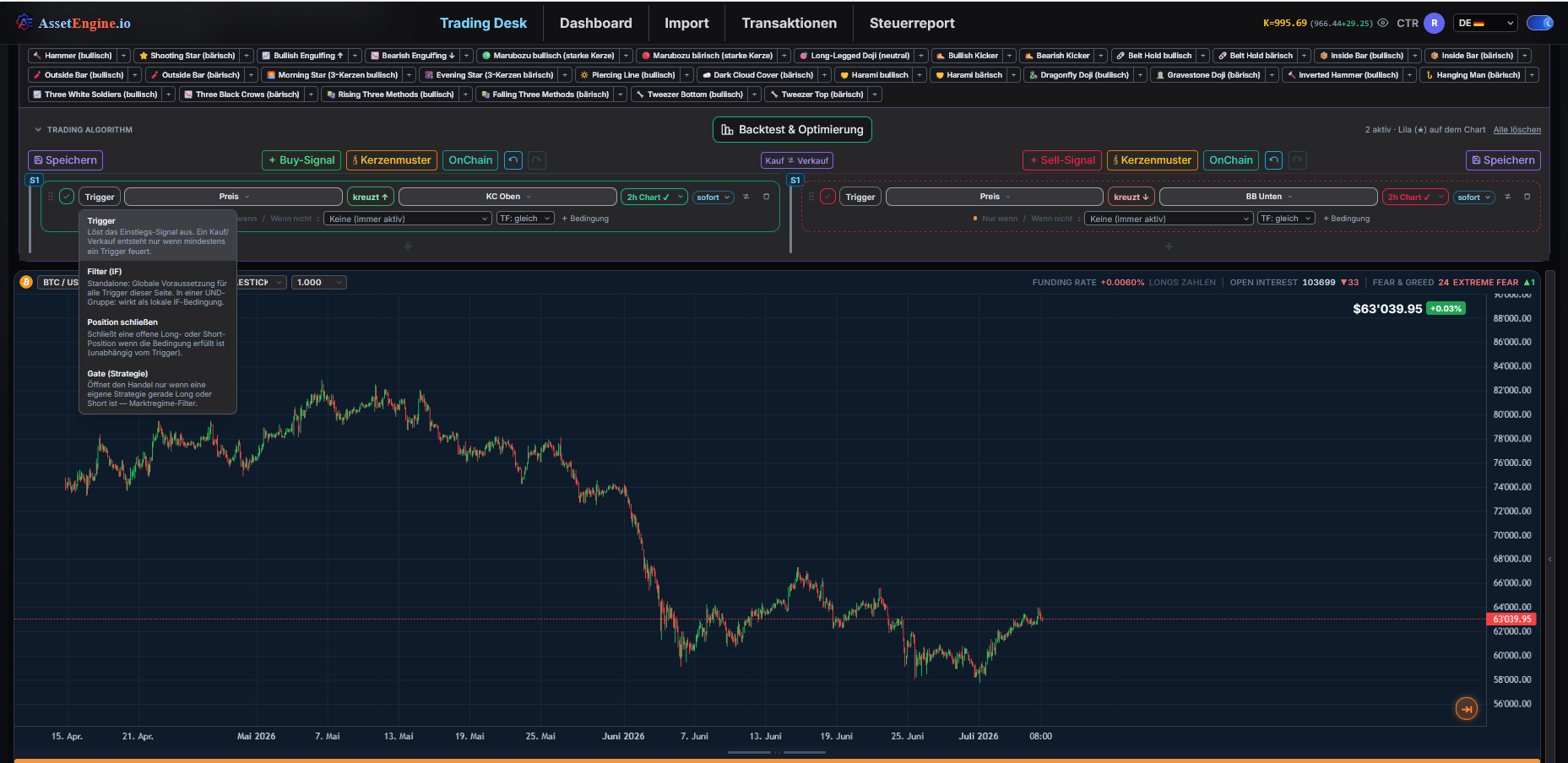The image size is (1568, 763).
Task: Add Inverted Hammer (bullisch) via its plus
Action: click(1409, 75)
